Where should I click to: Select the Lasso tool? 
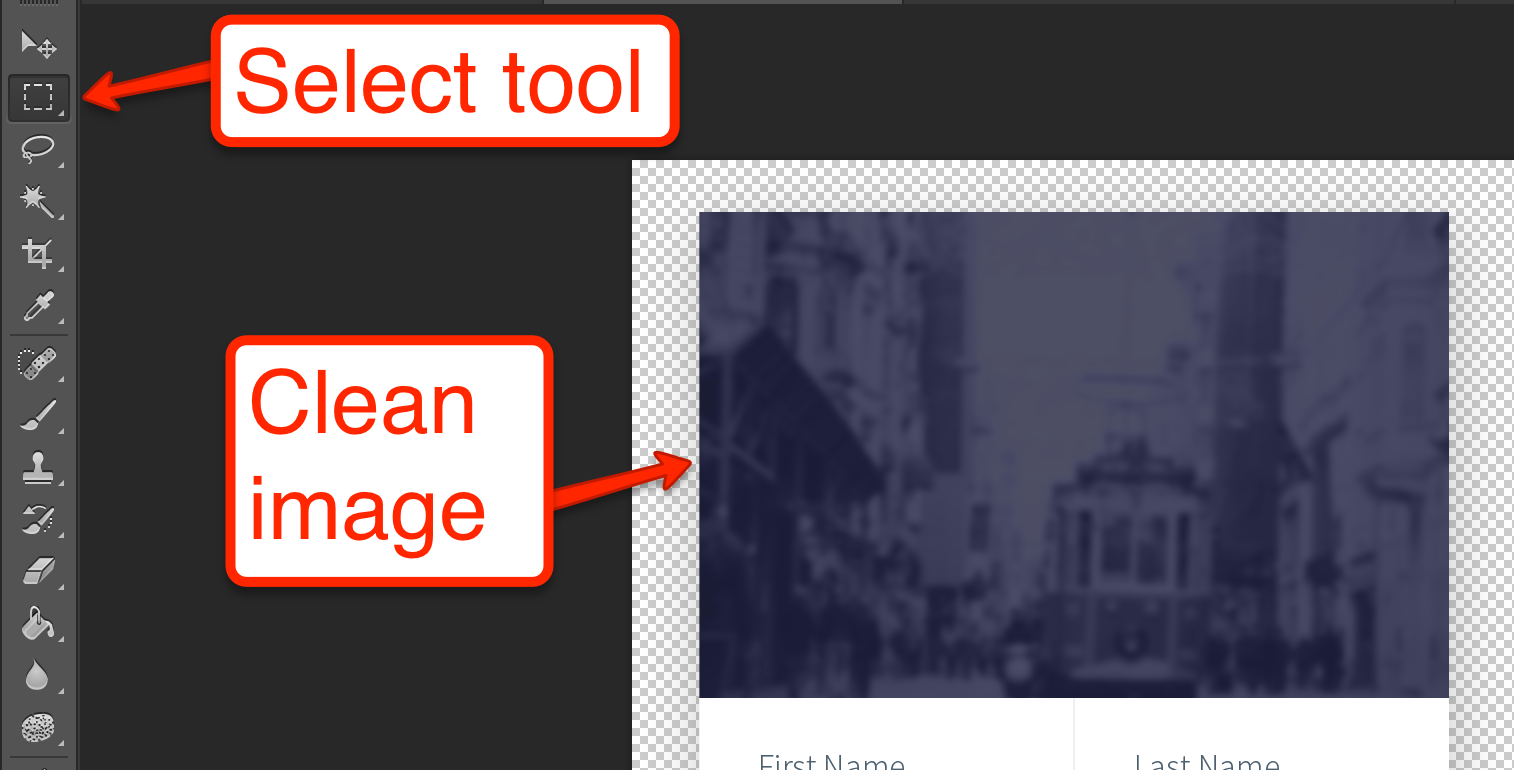pyautogui.click(x=38, y=150)
